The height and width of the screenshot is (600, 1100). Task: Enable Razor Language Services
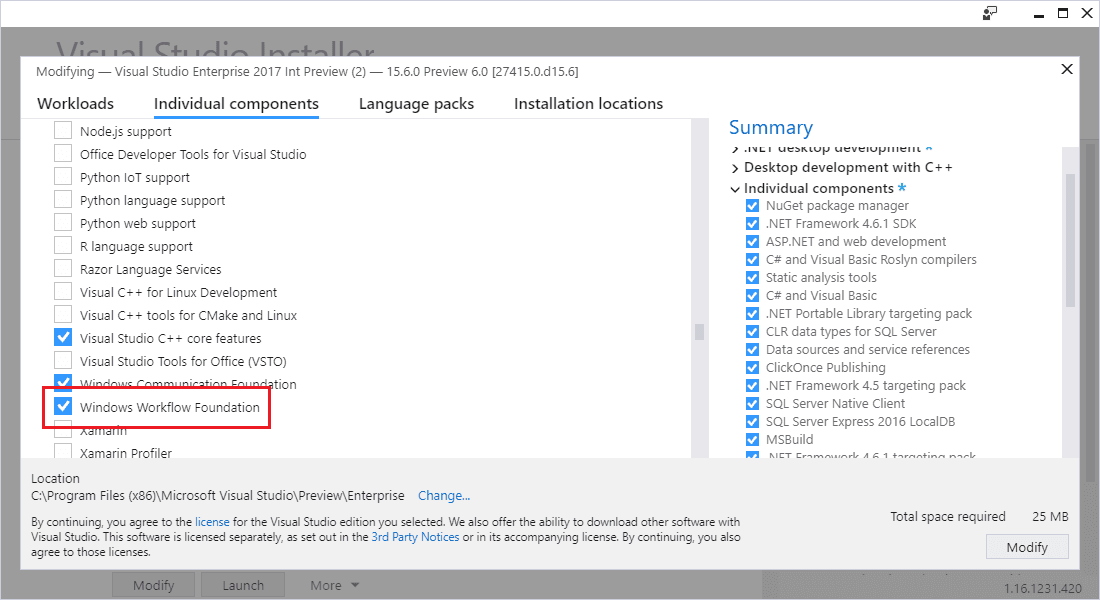[63, 269]
